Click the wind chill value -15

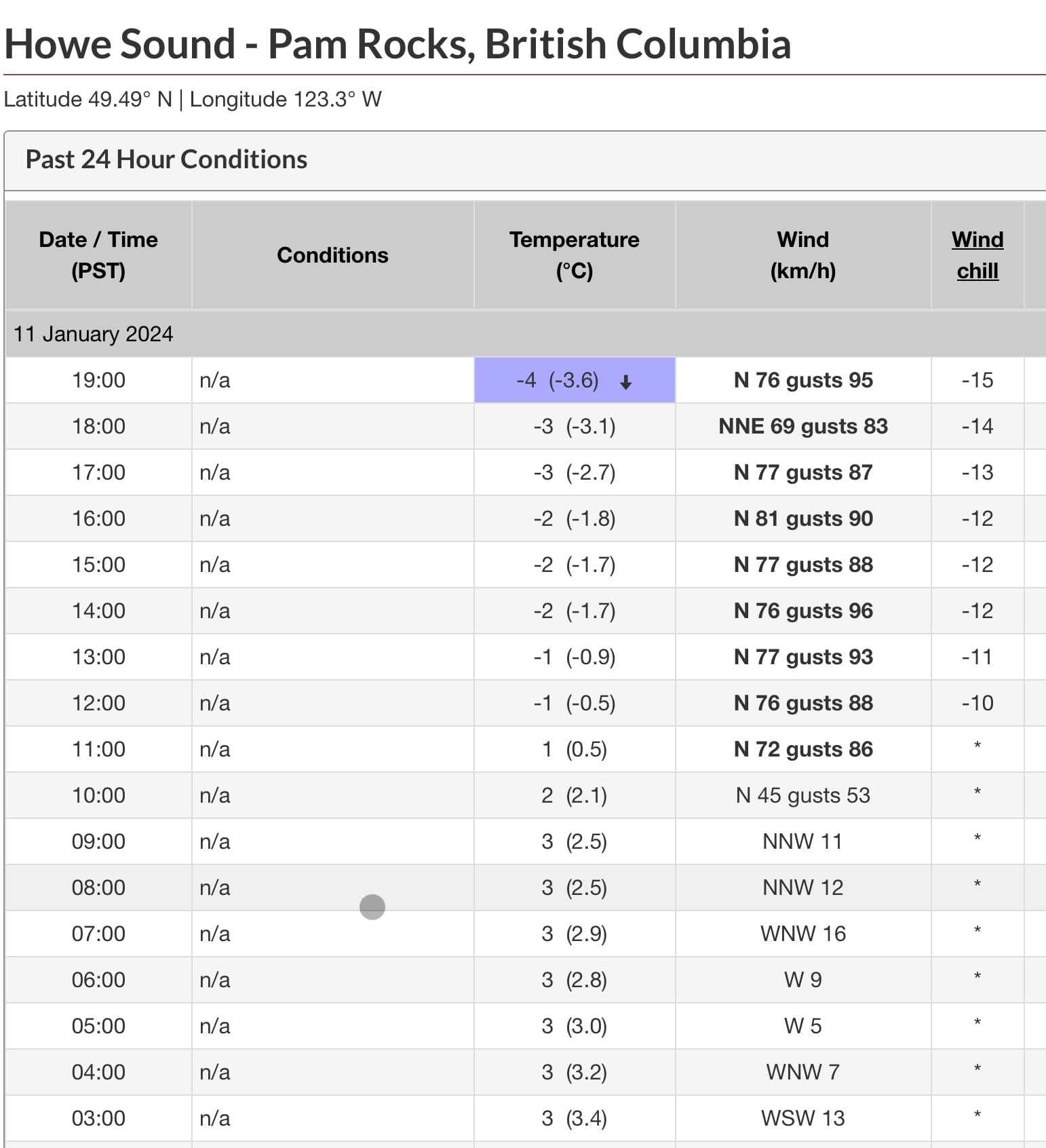point(977,380)
